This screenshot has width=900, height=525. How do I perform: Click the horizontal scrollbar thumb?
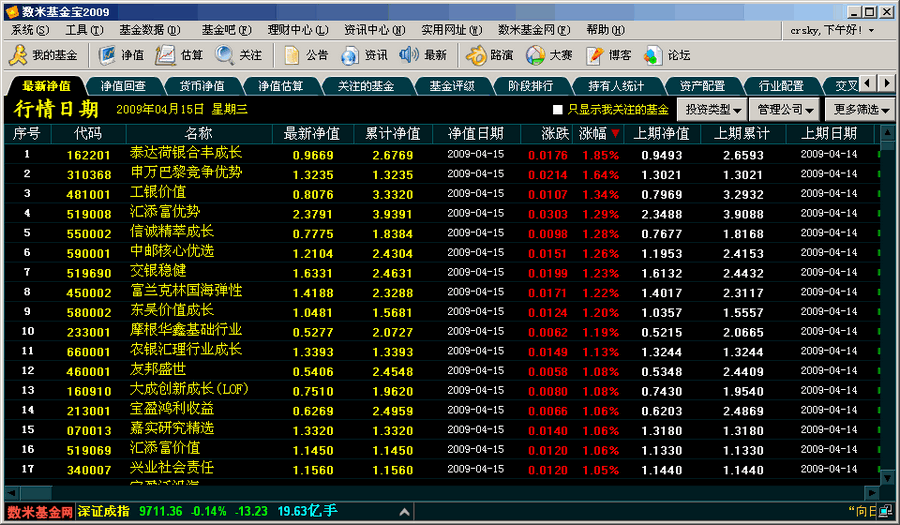[36, 493]
